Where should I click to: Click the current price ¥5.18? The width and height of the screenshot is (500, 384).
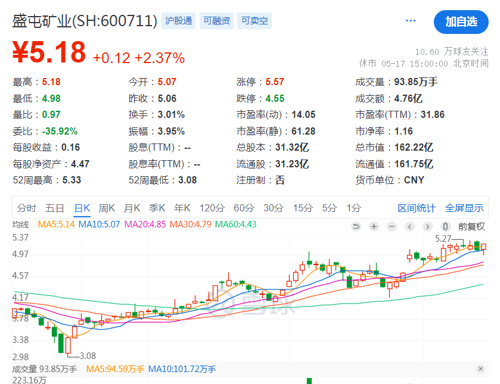(x=49, y=52)
